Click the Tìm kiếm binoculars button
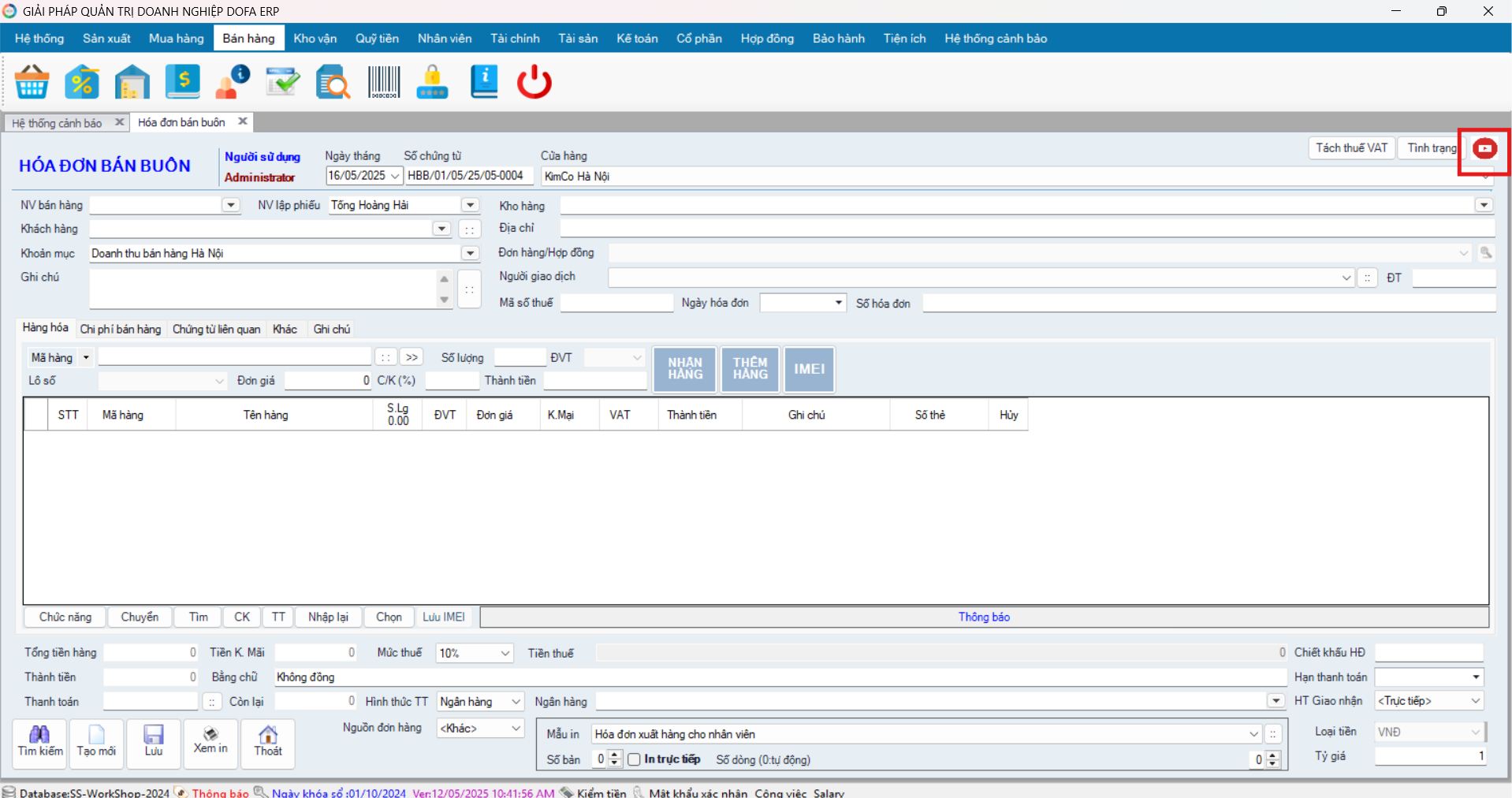 point(40,742)
